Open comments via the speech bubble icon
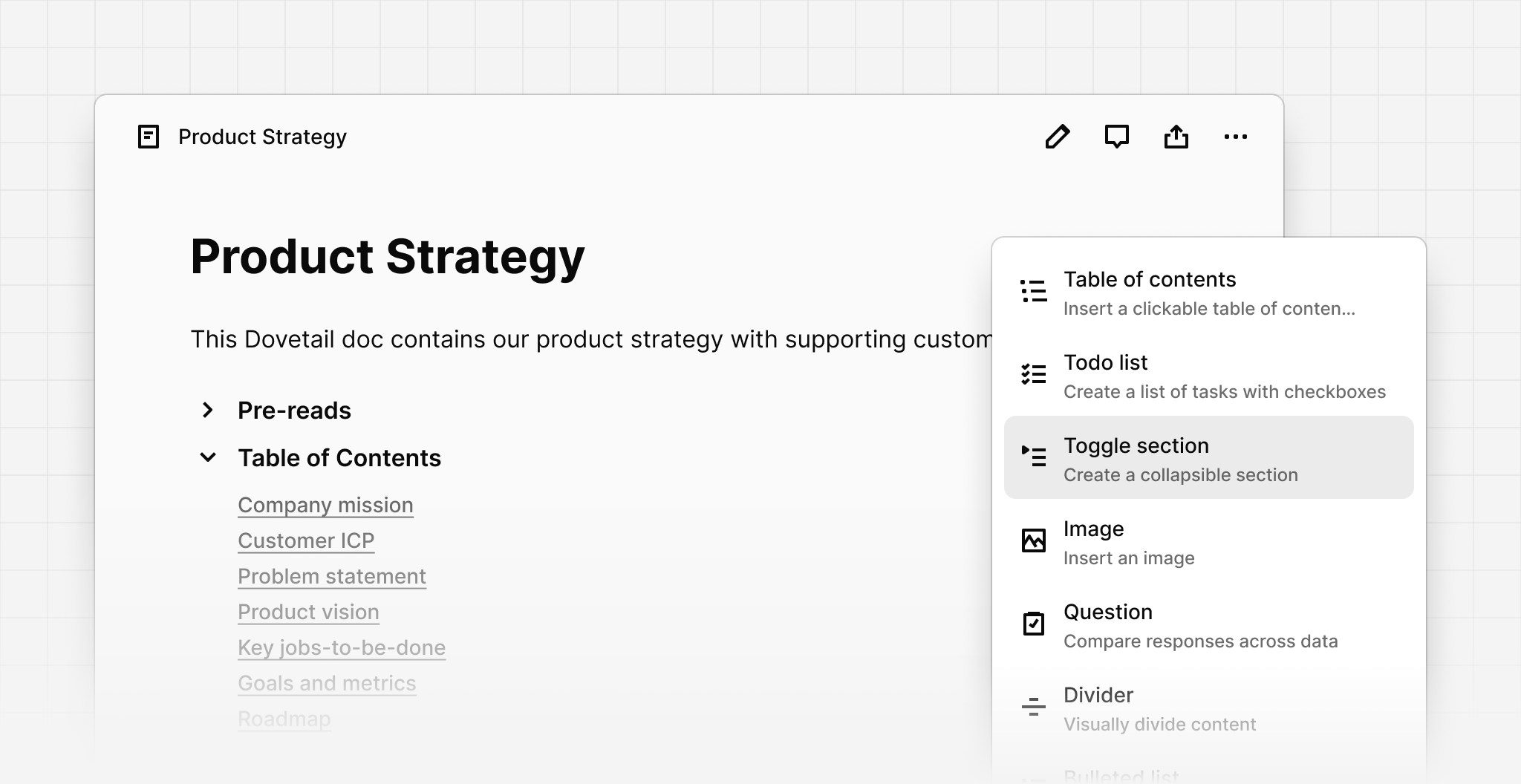 coord(1117,137)
